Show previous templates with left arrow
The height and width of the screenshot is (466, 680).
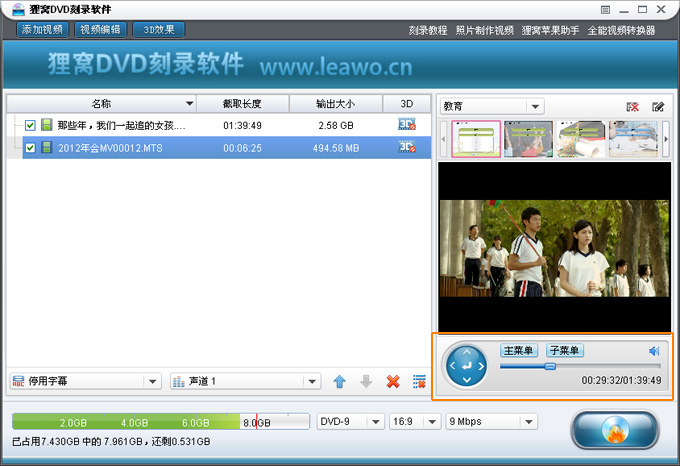coord(443,139)
